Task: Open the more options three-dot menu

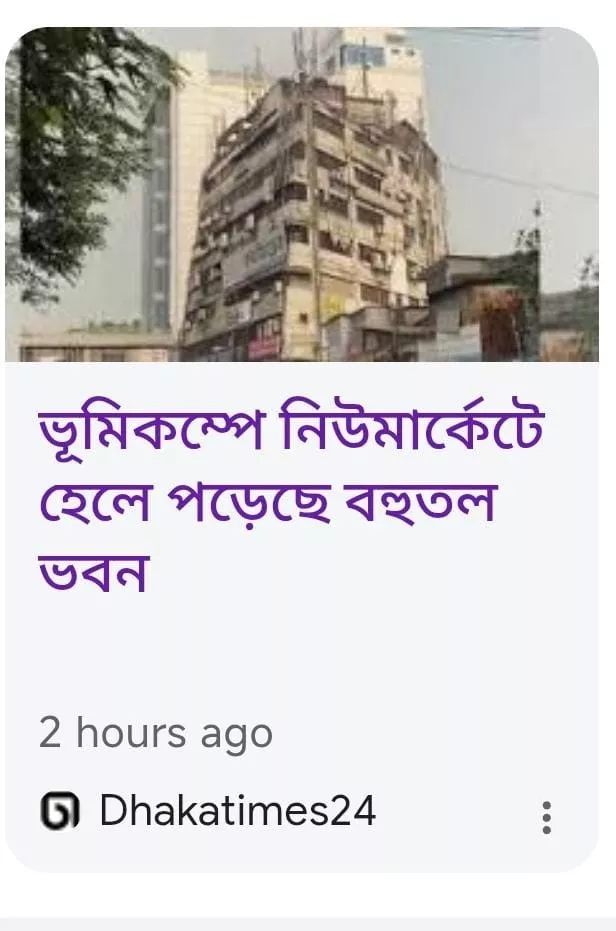Action: pos(546,817)
